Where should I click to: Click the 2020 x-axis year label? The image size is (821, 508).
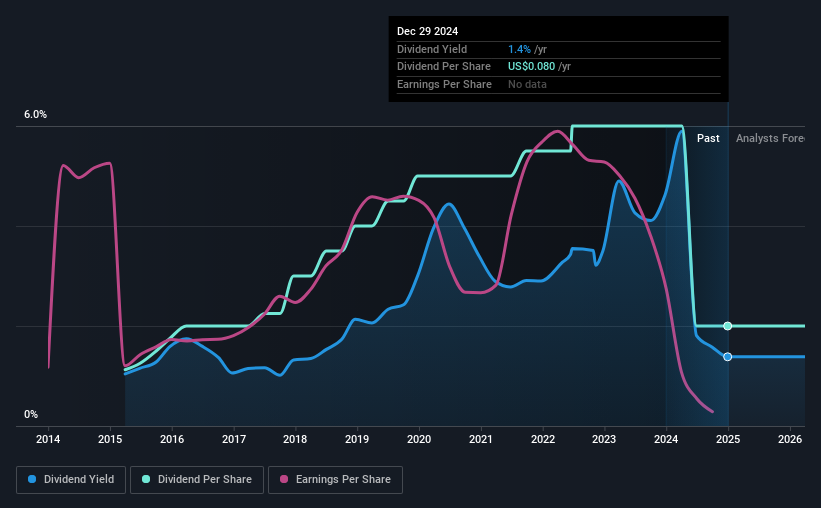point(419,439)
